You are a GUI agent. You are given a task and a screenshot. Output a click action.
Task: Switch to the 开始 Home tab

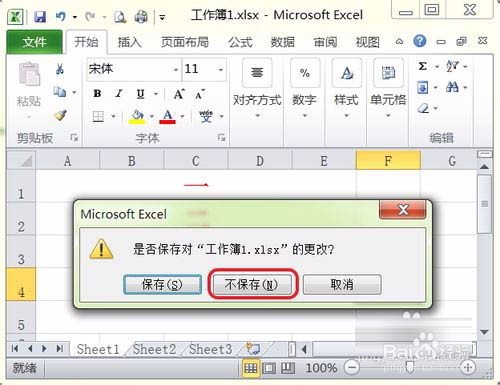pyautogui.click(x=86, y=42)
